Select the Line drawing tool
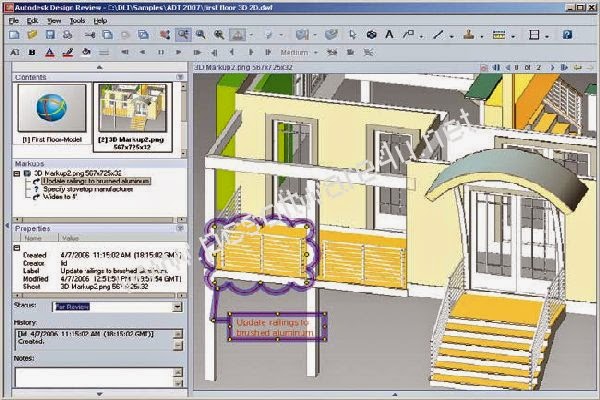The height and width of the screenshot is (400, 600). [438, 35]
